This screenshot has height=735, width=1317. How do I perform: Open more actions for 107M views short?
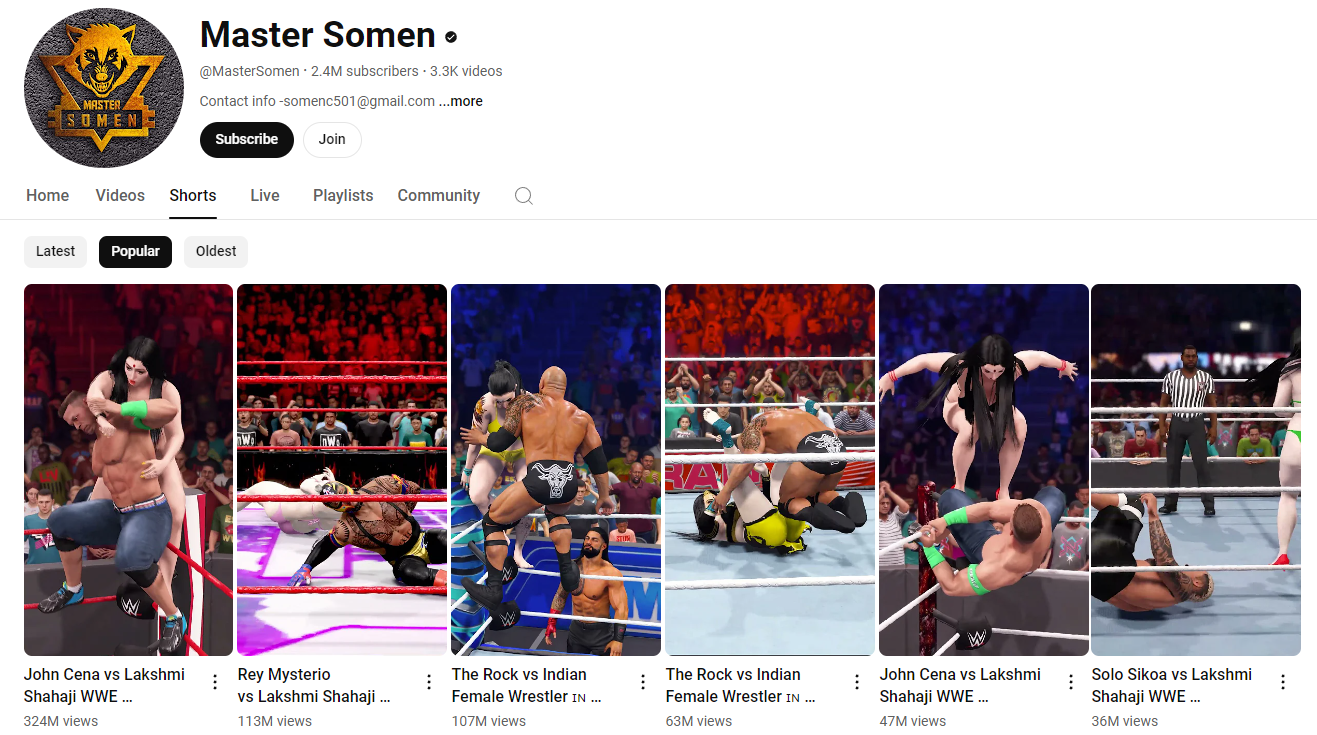point(643,682)
